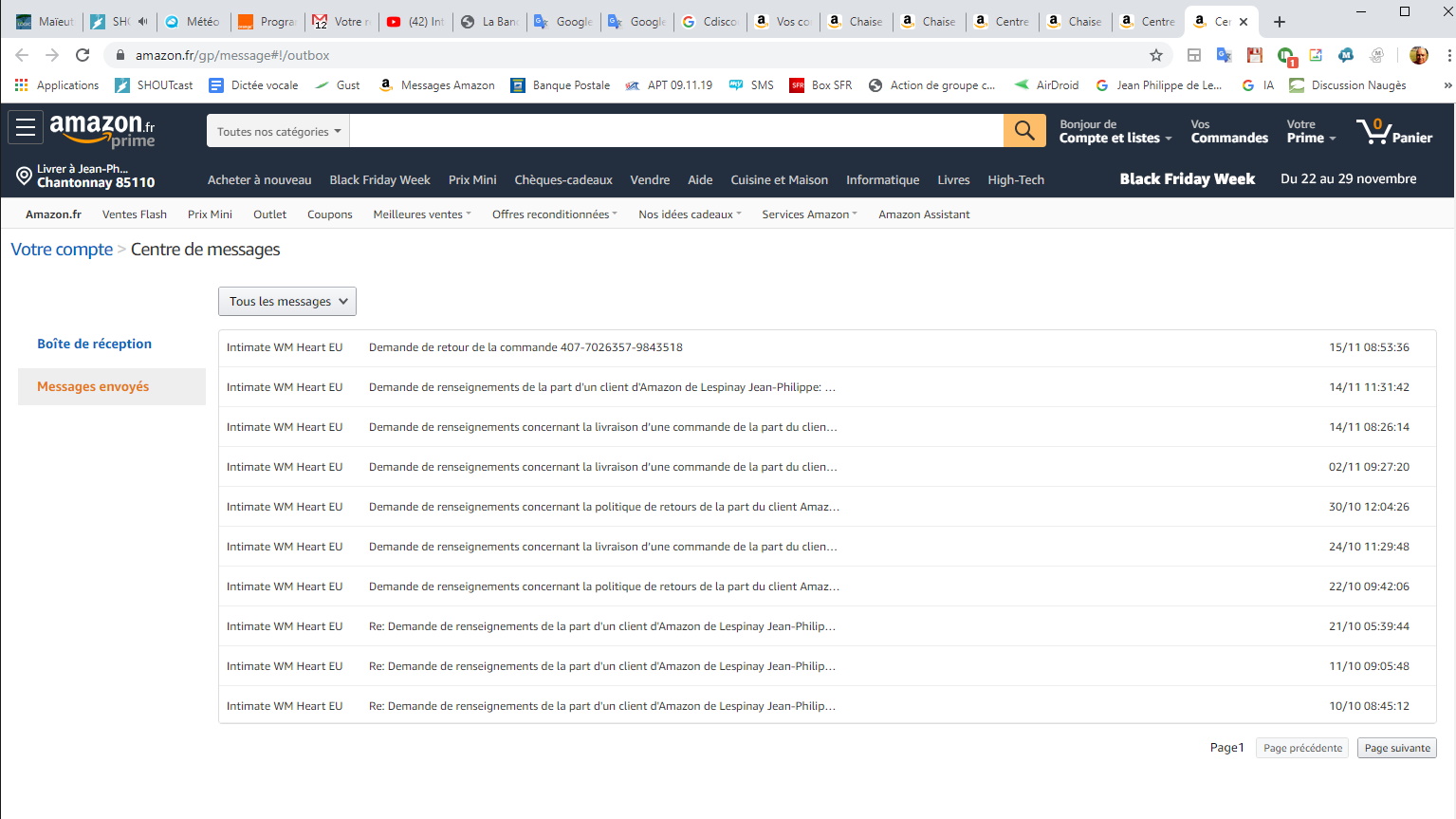Click the delivery location pin icon
This screenshot has width=1456, height=819.
pyautogui.click(x=24, y=176)
